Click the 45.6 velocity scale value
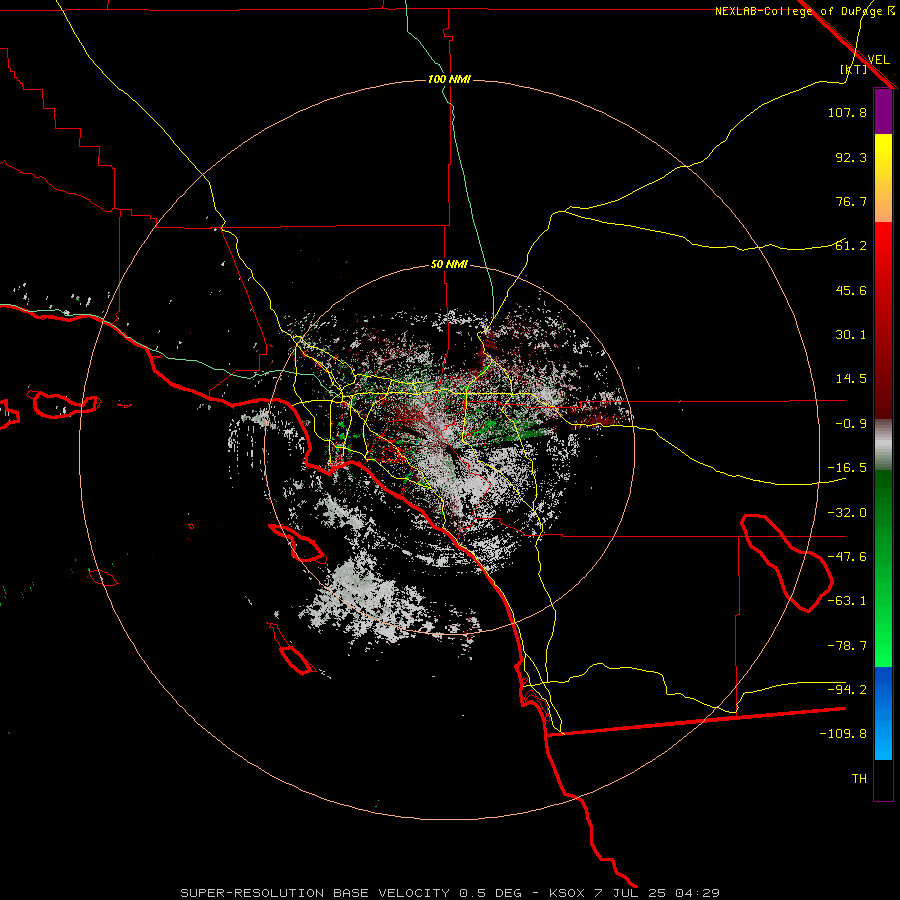This screenshot has height=900, width=900. pos(851,290)
